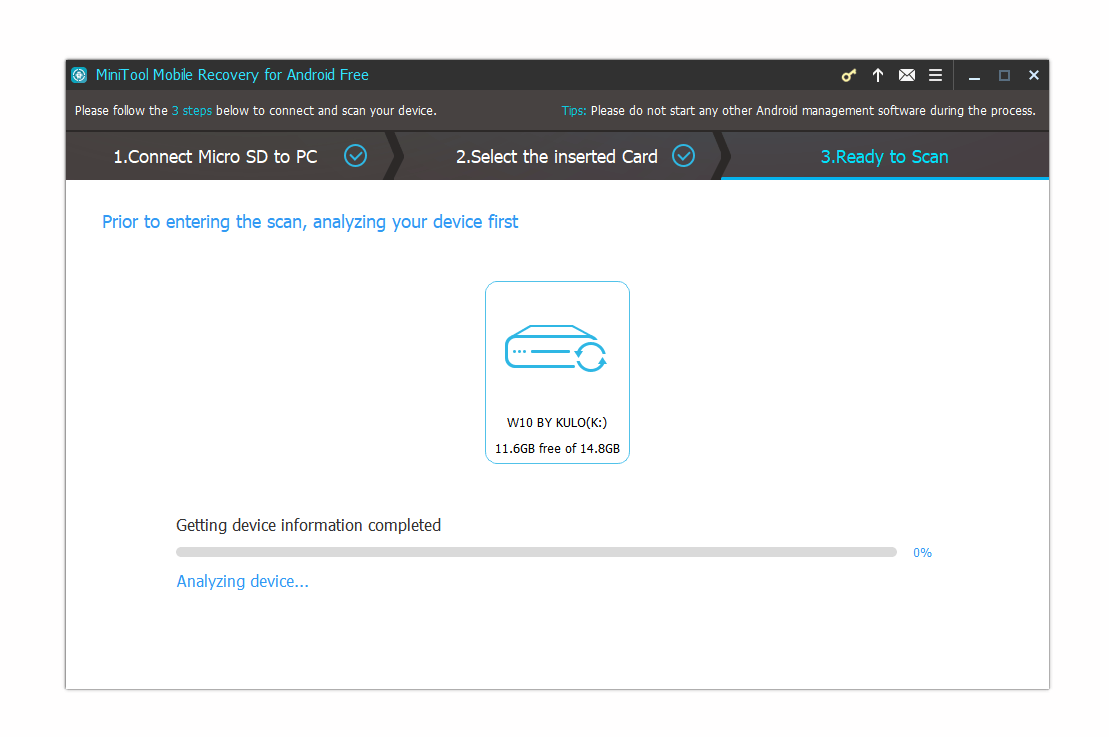Go to step 2.Select the inserted Card

point(557,157)
